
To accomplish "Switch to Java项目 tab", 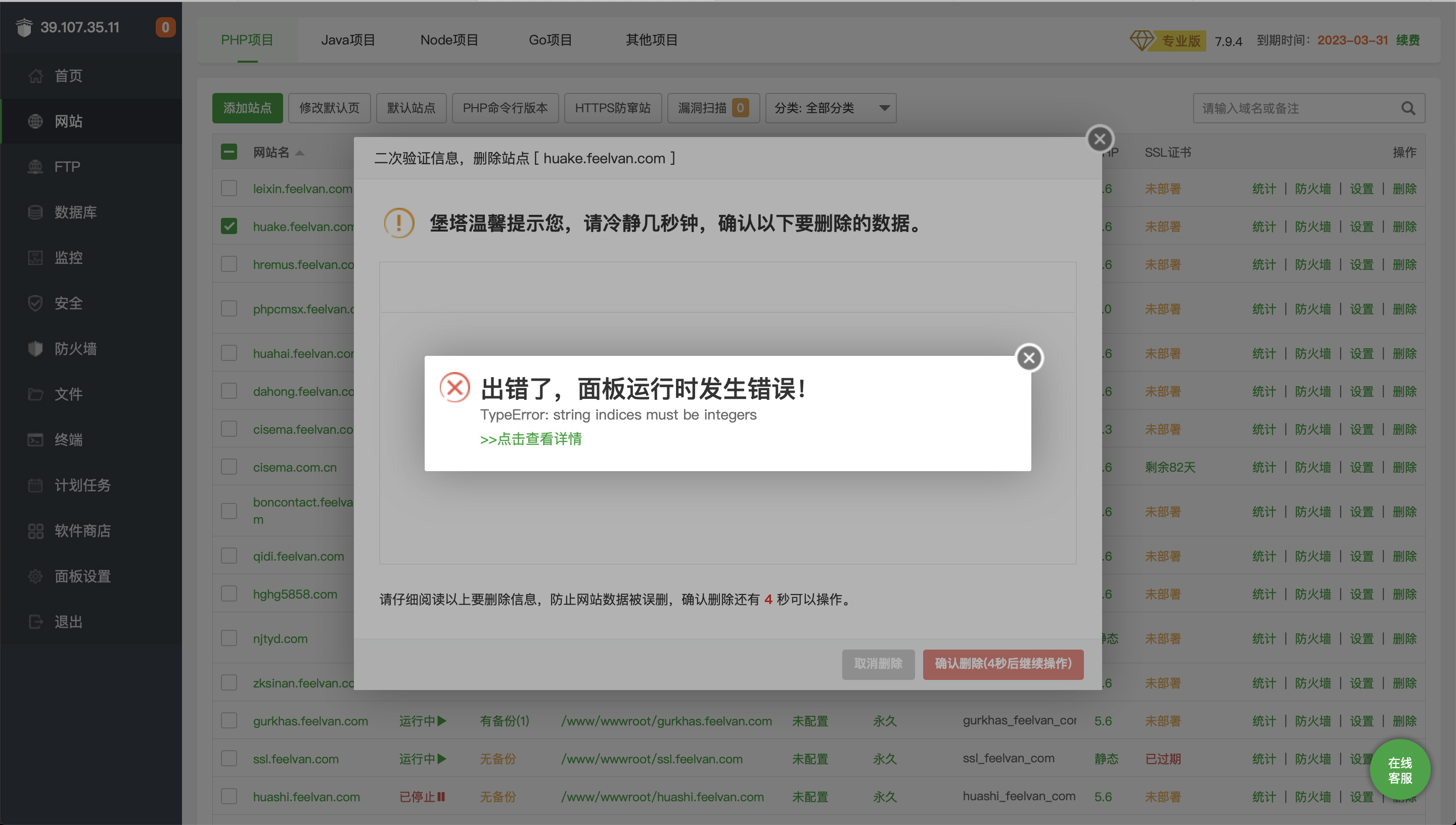I will point(348,40).
